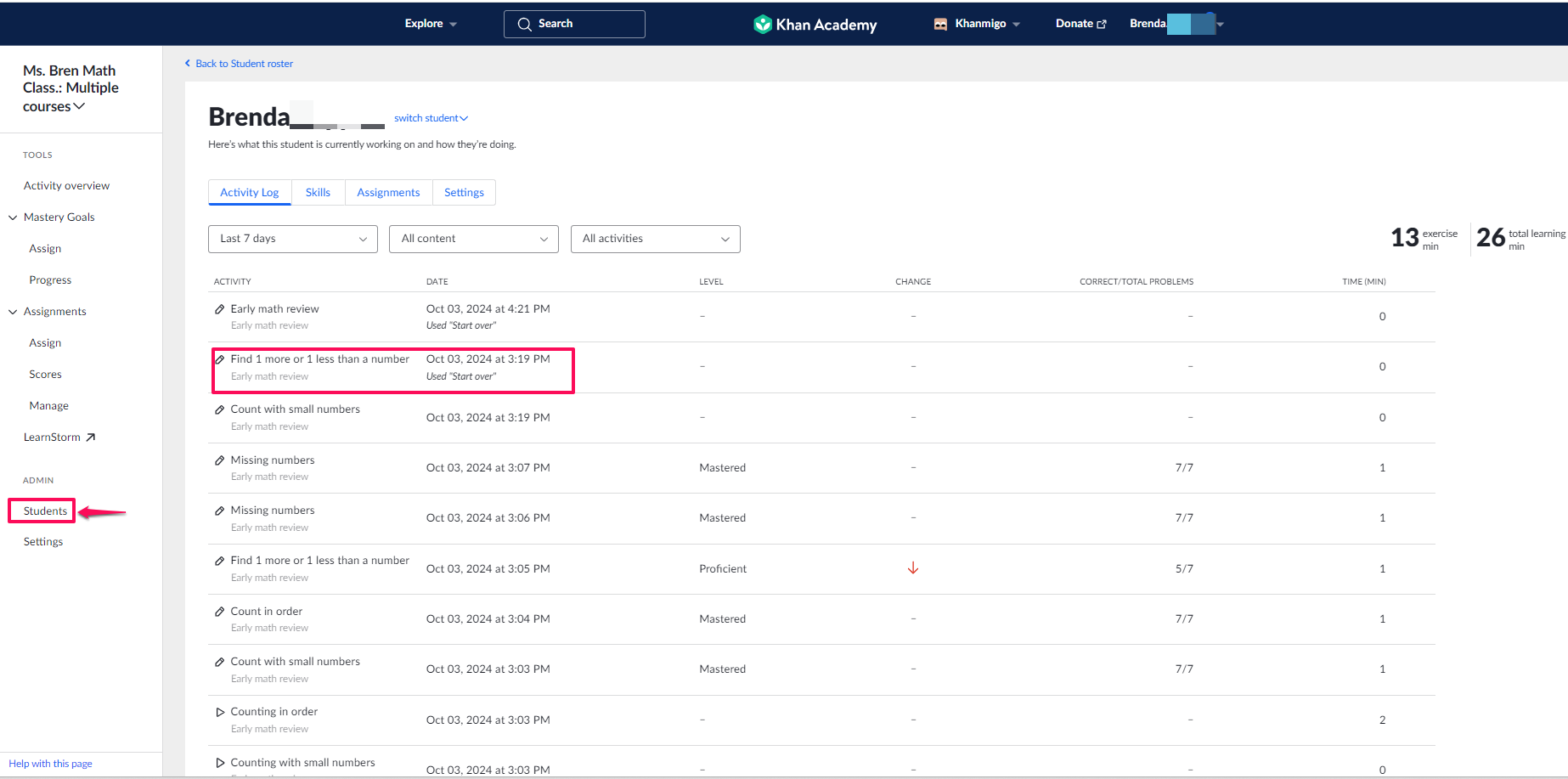Click pencil icon for Missing numbers at 3:06 PM
Viewport: 1568px width, 779px height.
[220, 511]
